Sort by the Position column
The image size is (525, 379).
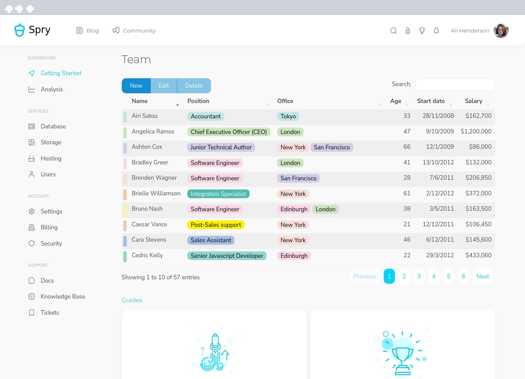click(228, 101)
